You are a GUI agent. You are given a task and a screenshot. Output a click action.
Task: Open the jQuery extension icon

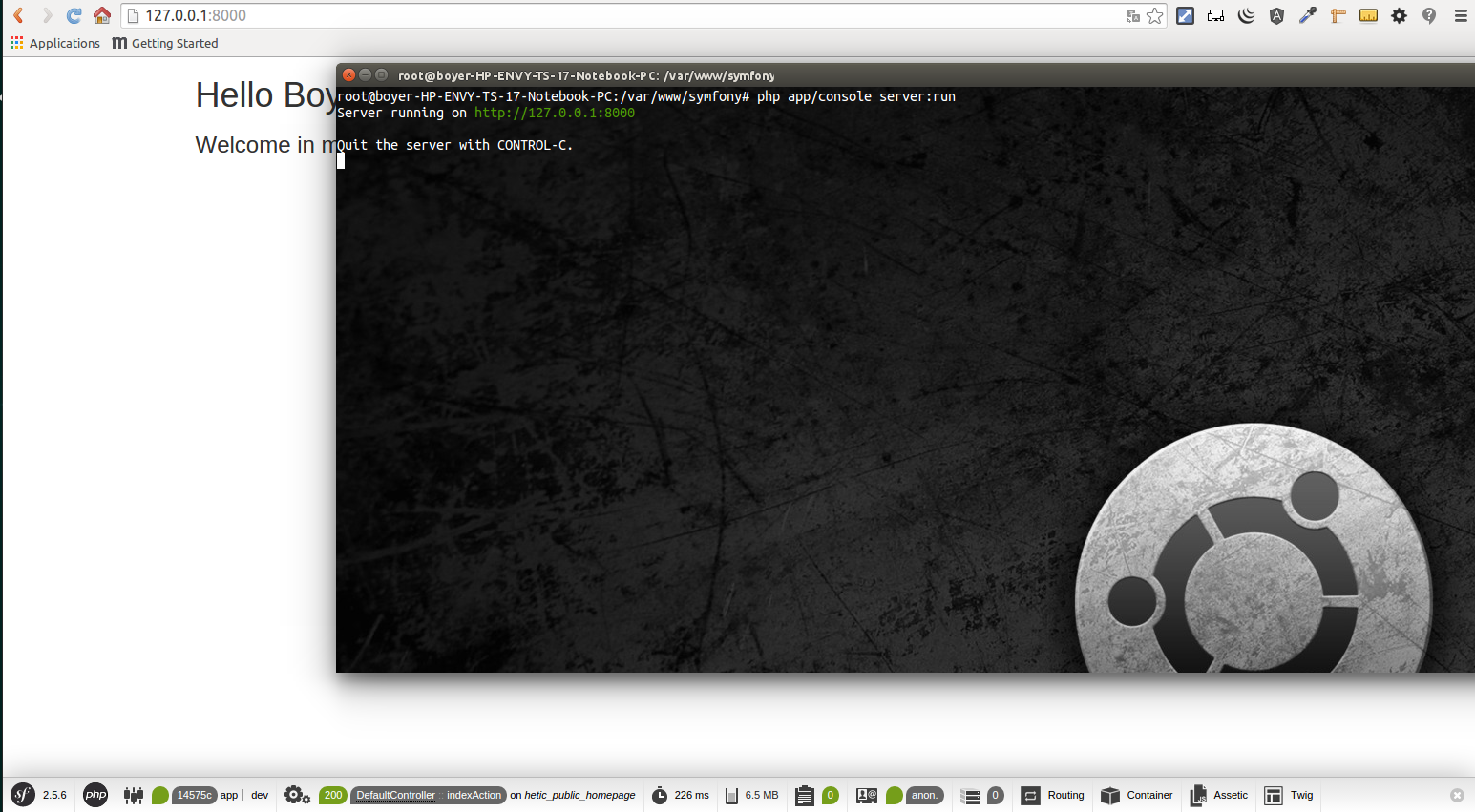(x=1246, y=15)
